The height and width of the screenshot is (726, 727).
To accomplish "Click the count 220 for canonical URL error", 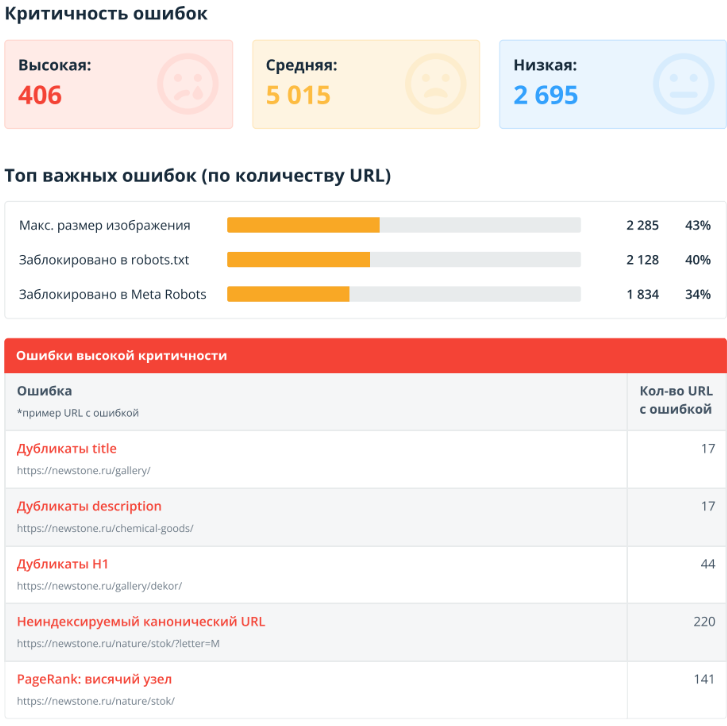I will click(704, 622).
